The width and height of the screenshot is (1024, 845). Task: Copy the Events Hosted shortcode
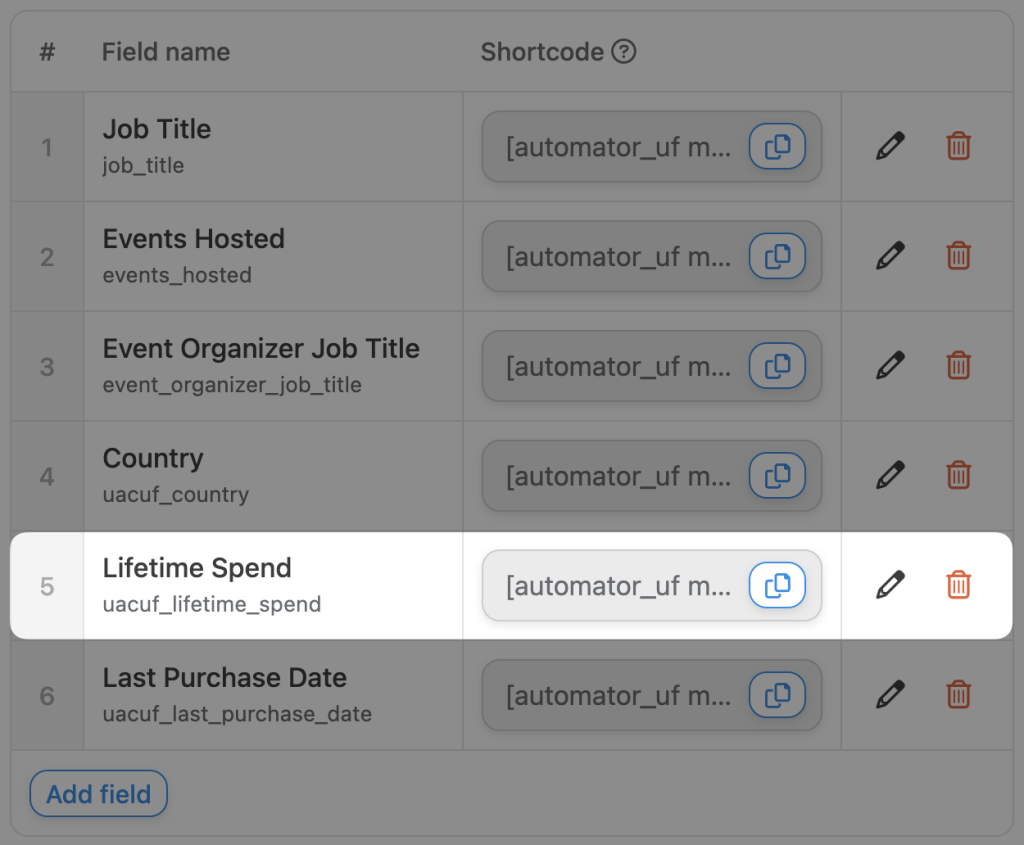click(778, 256)
